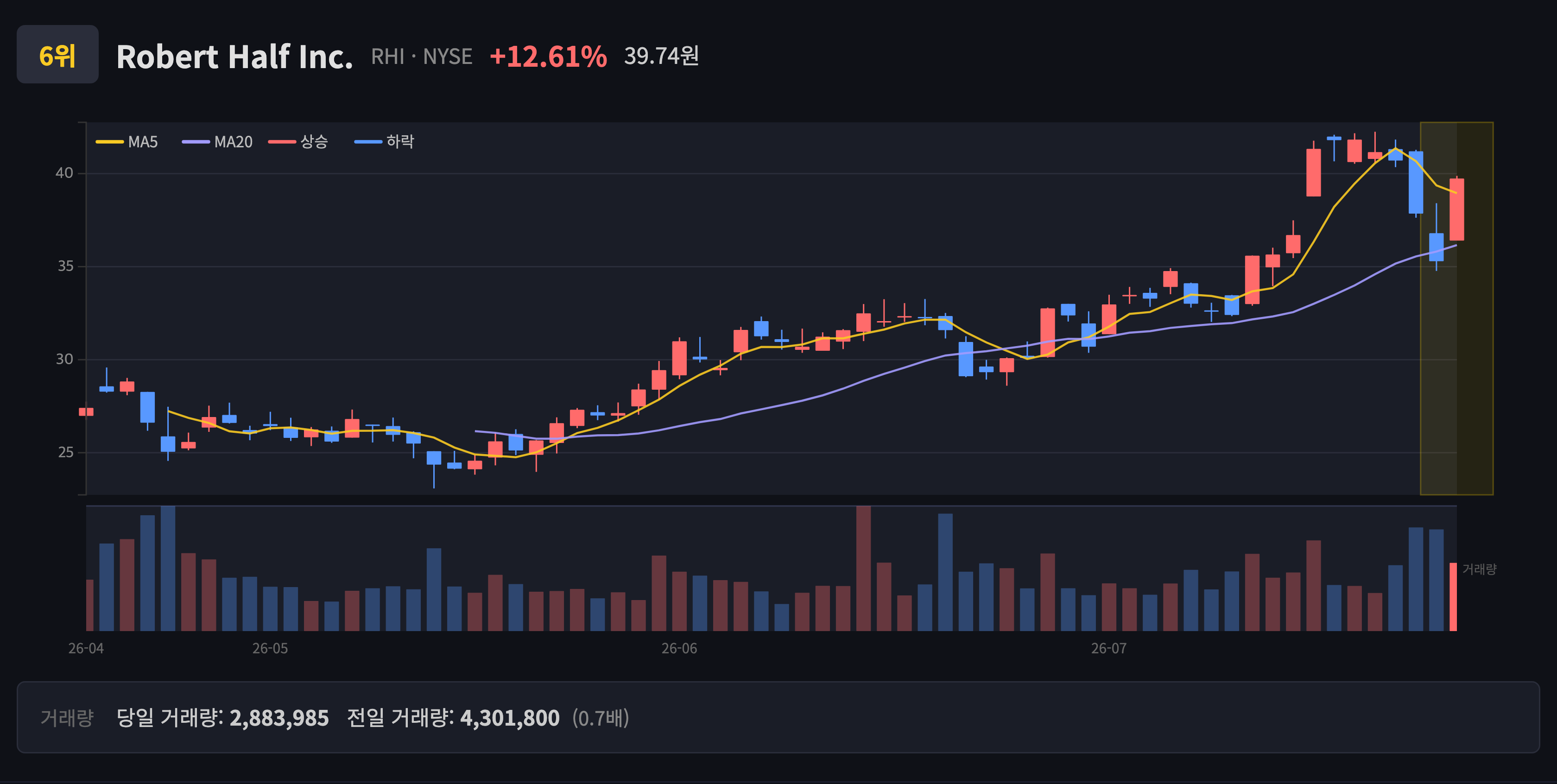
Task: Click the 거래량 label beside the volume bars
Action: (x=1479, y=569)
